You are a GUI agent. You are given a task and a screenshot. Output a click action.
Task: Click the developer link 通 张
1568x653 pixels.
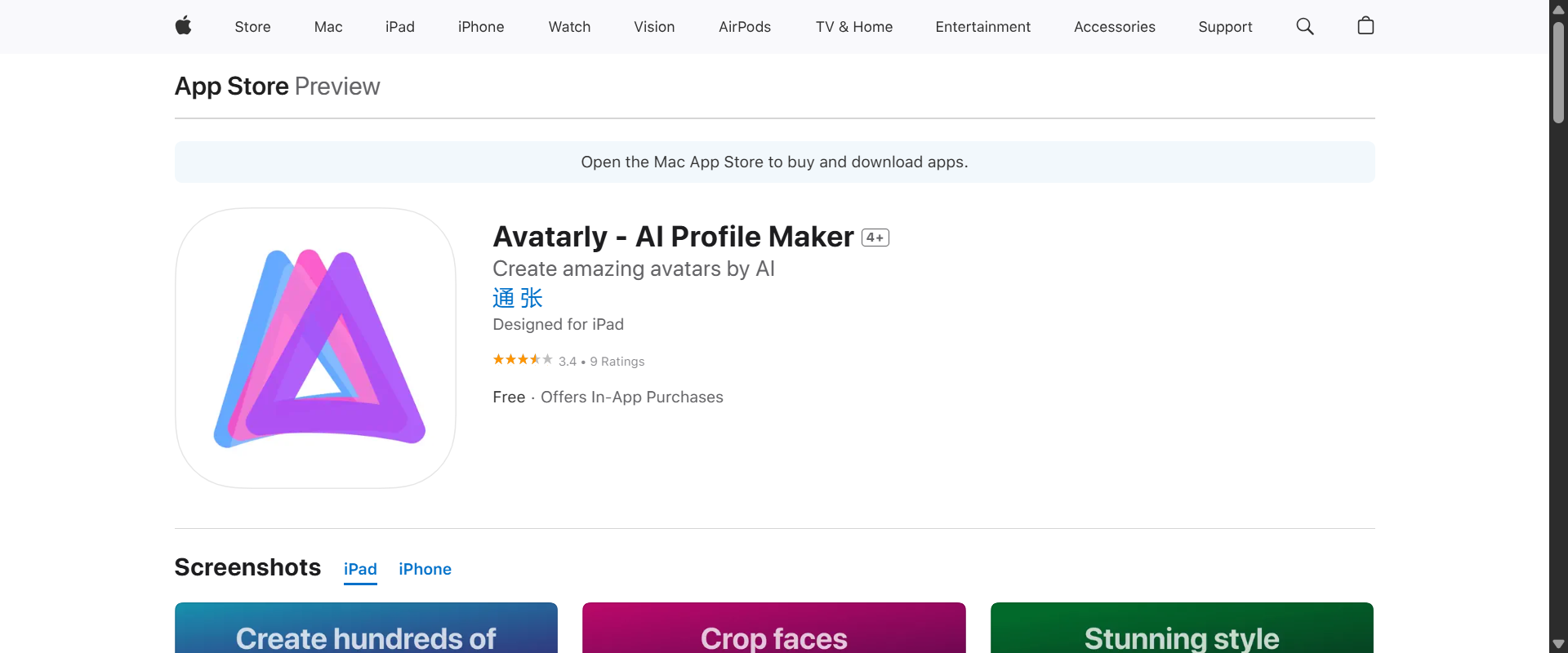[518, 298]
